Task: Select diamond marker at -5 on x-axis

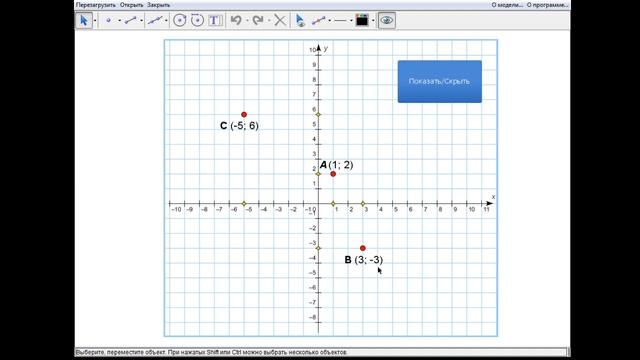Action: tap(244, 203)
